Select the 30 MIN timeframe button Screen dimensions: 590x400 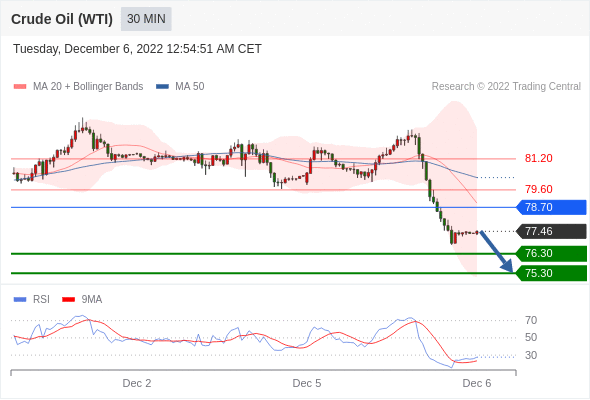pos(146,19)
